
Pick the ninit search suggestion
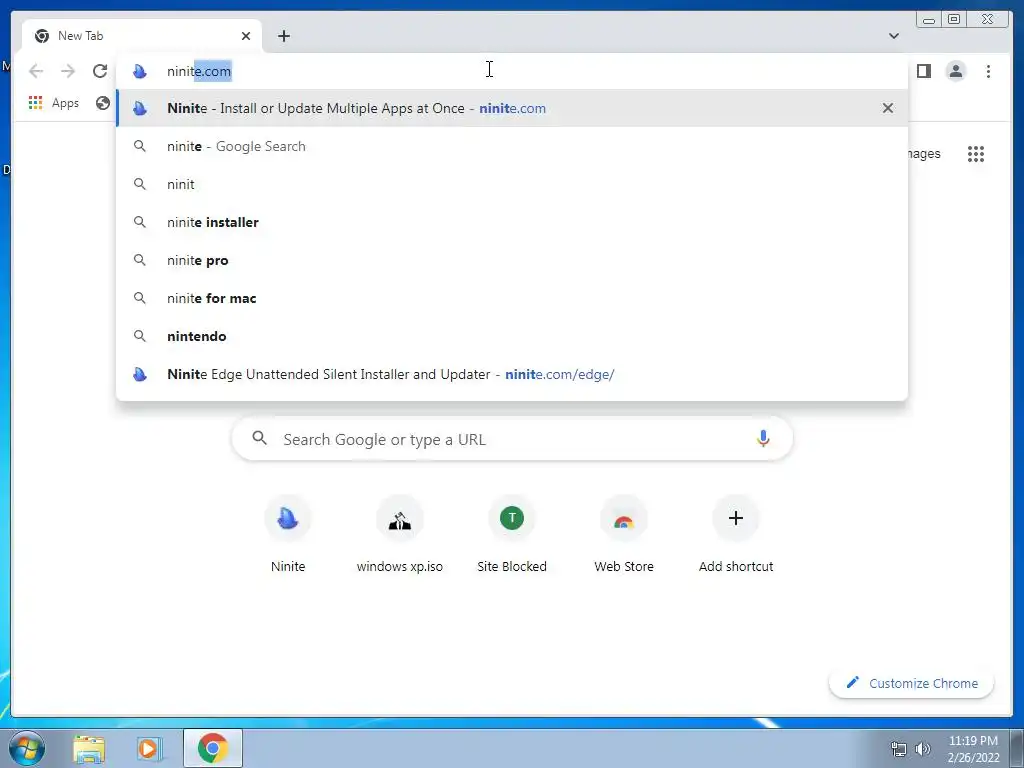[x=512, y=184]
